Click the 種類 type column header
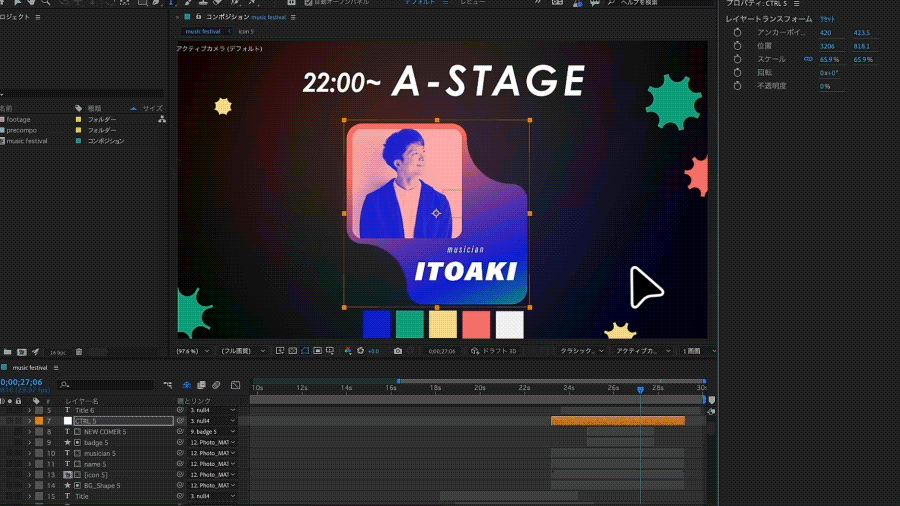The height and width of the screenshot is (506, 900). 94,108
